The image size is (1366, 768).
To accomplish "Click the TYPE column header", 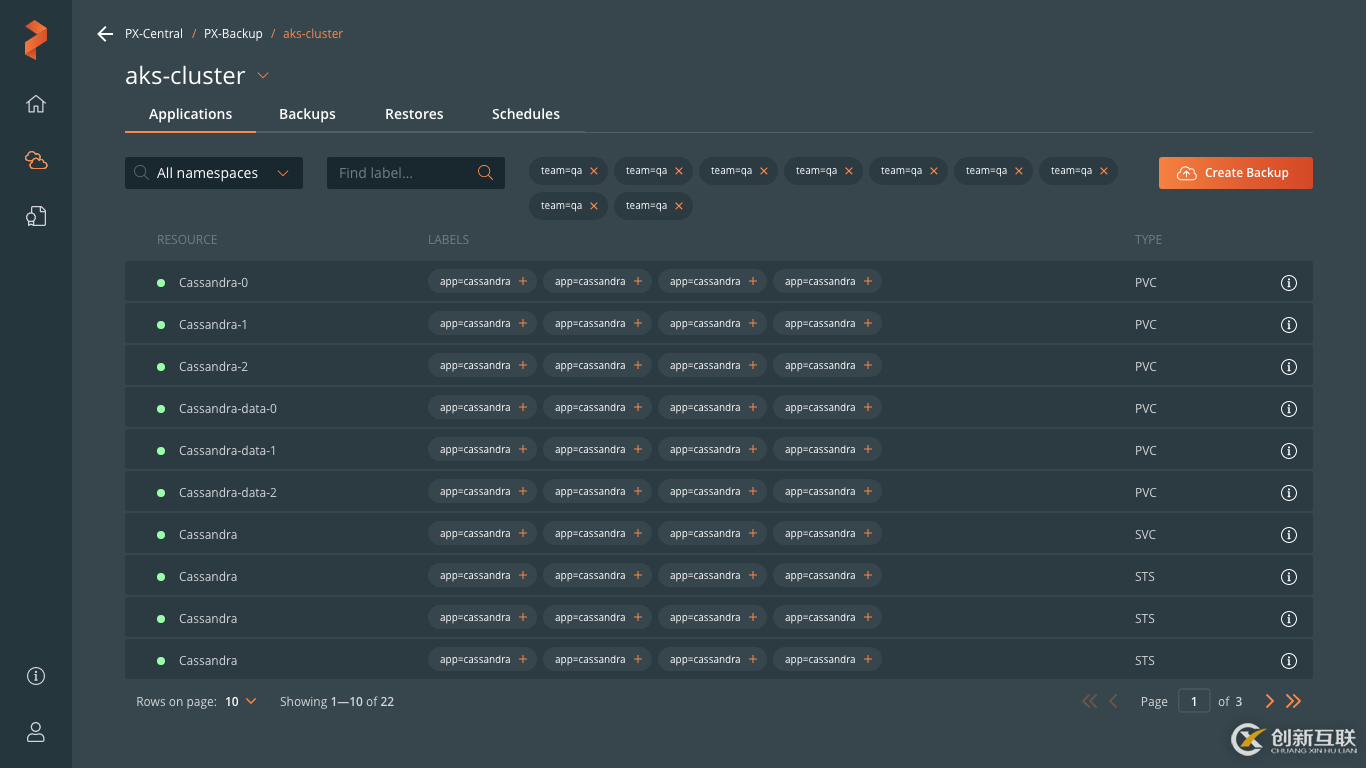I will pos(1148,240).
